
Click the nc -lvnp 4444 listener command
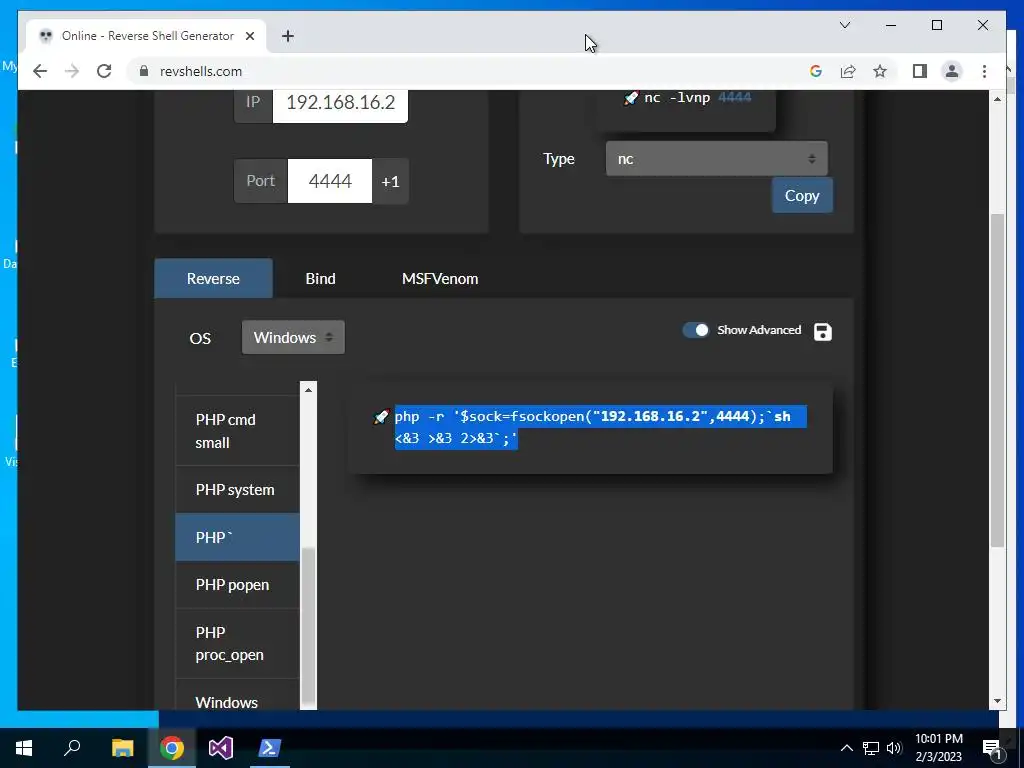[697, 98]
